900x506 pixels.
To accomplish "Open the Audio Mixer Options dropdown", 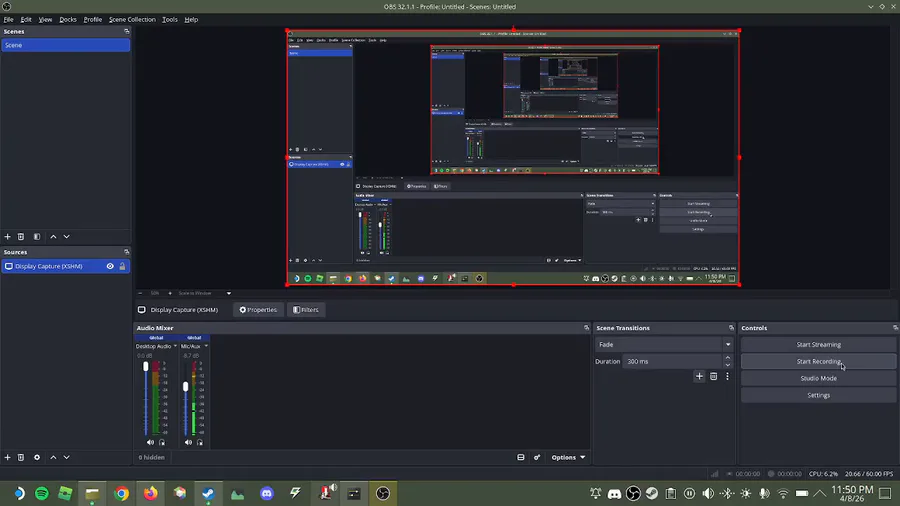I will tap(568, 457).
